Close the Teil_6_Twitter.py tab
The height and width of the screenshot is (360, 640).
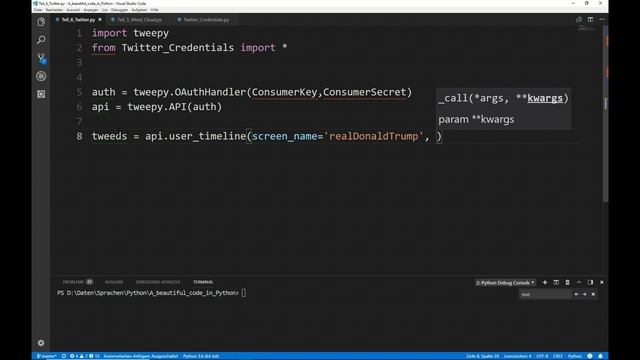(100, 20)
